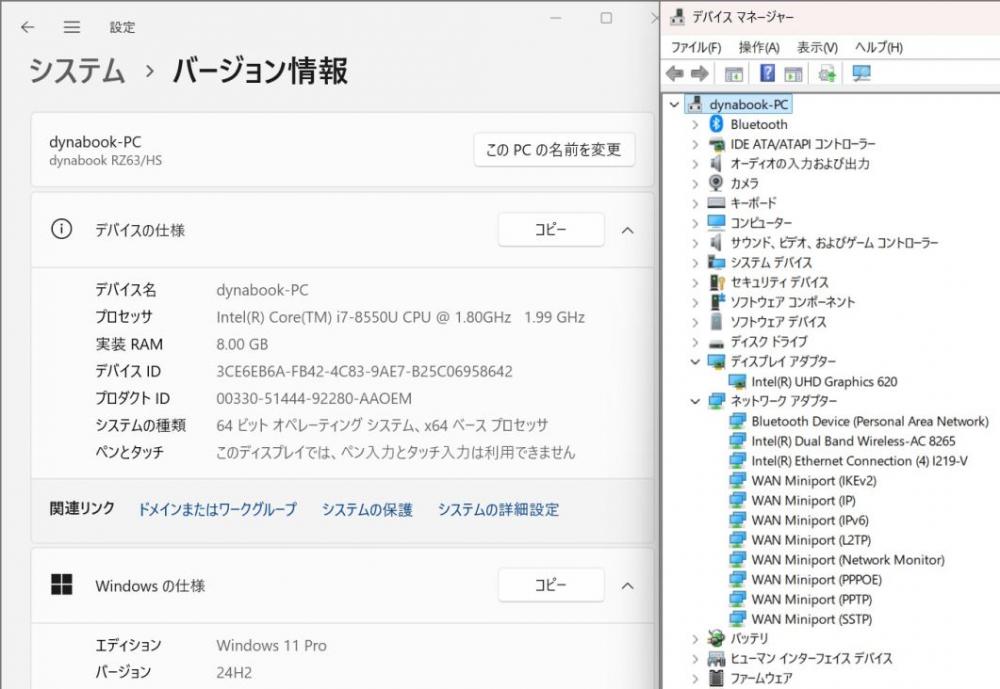Screen dimensions: 1000x689
Task: Select Bluetooth Device (Personal Area Network)
Action: click(x=870, y=421)
